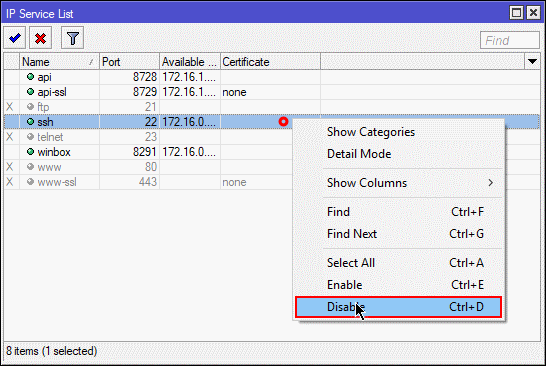Open the column selector dropdown arrow
This screenshot has width=546, height=366.
point(532,62)
